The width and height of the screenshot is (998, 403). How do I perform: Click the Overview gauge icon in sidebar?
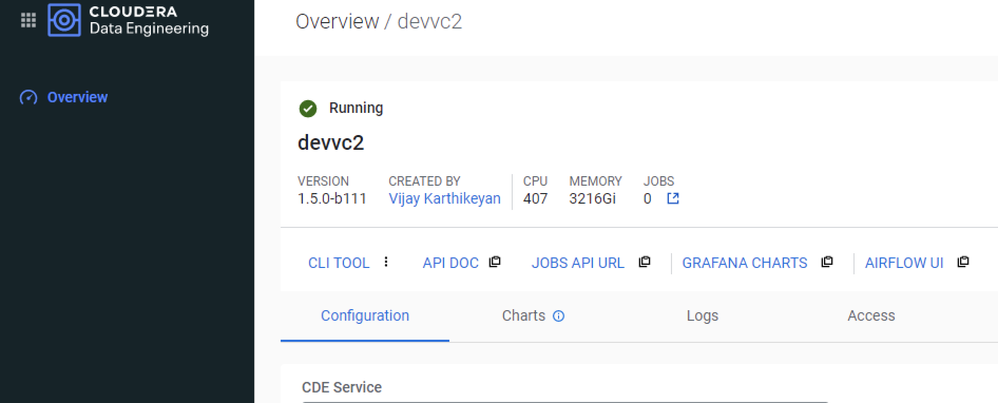click(x=29, y=97)
